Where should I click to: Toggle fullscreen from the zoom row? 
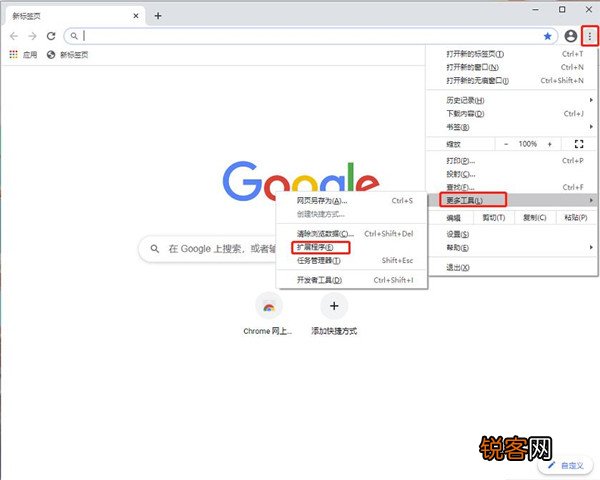[579, 144]
